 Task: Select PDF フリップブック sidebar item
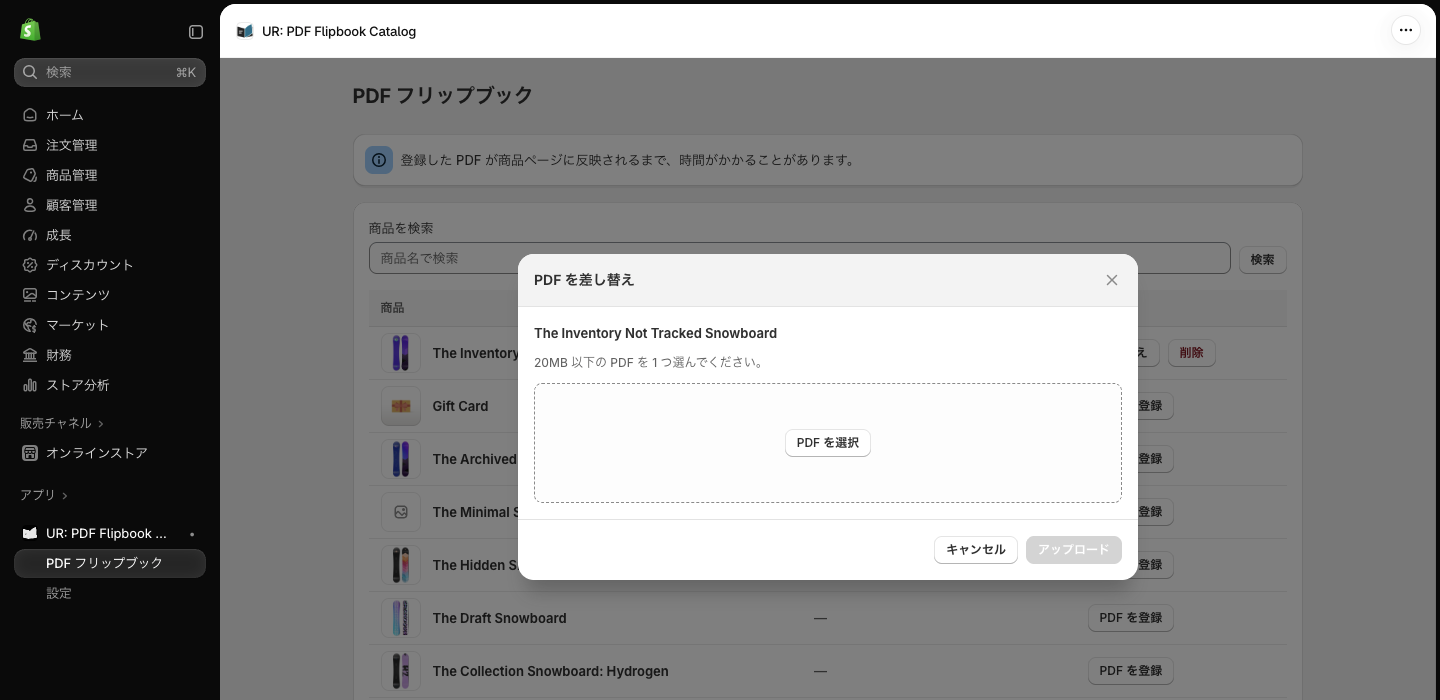110,563
